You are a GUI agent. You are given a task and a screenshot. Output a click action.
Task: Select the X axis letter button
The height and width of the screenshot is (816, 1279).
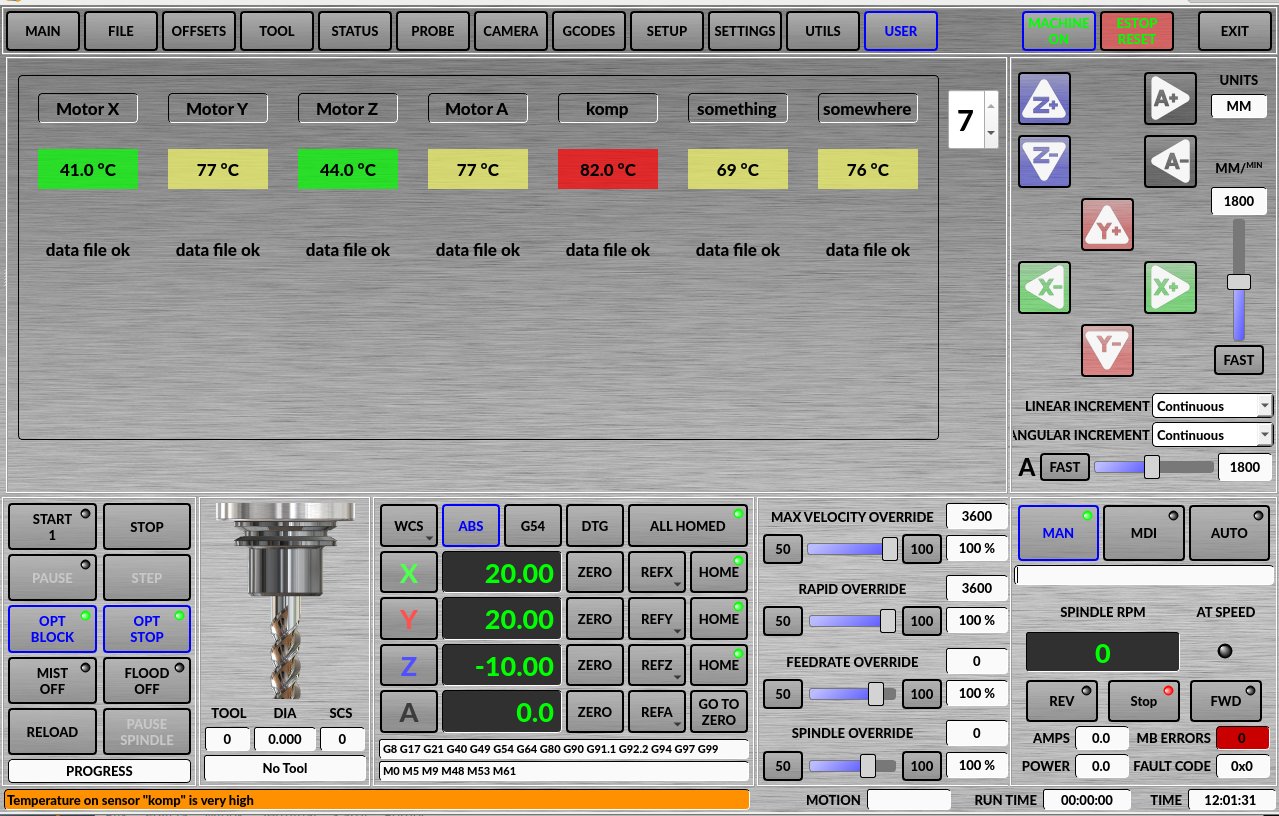point(409,573)
